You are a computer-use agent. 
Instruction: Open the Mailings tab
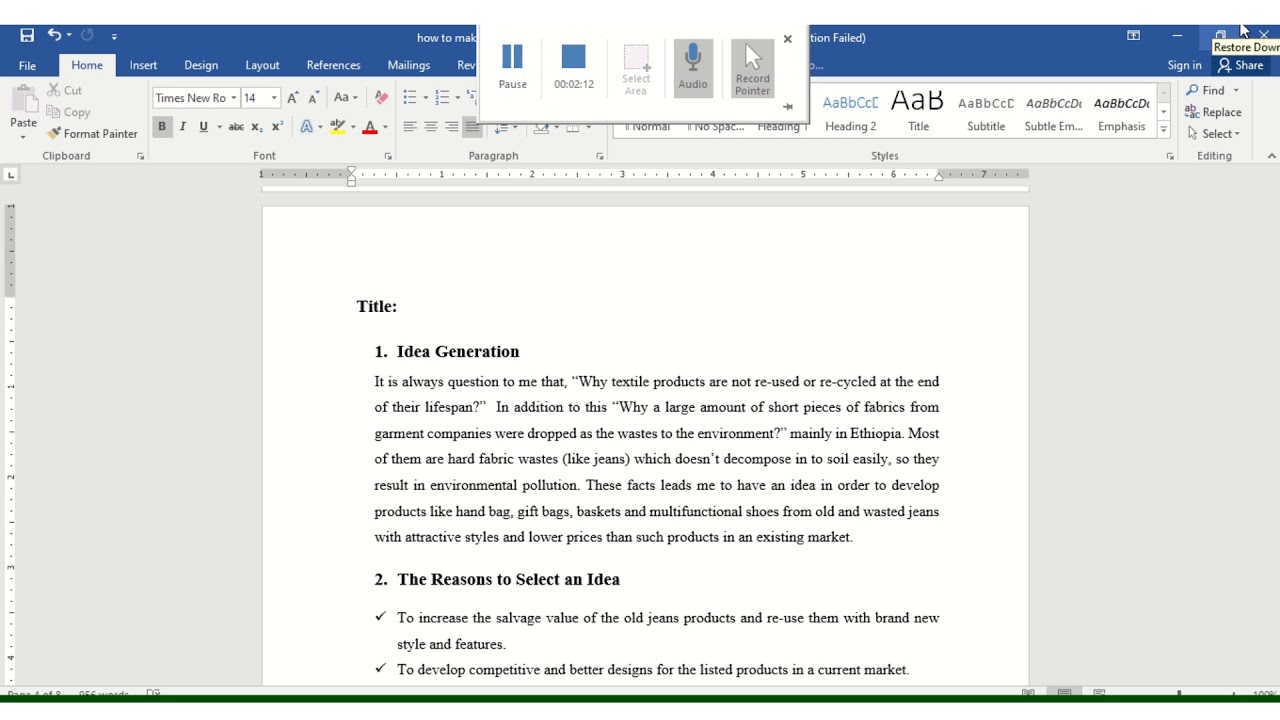409,65
